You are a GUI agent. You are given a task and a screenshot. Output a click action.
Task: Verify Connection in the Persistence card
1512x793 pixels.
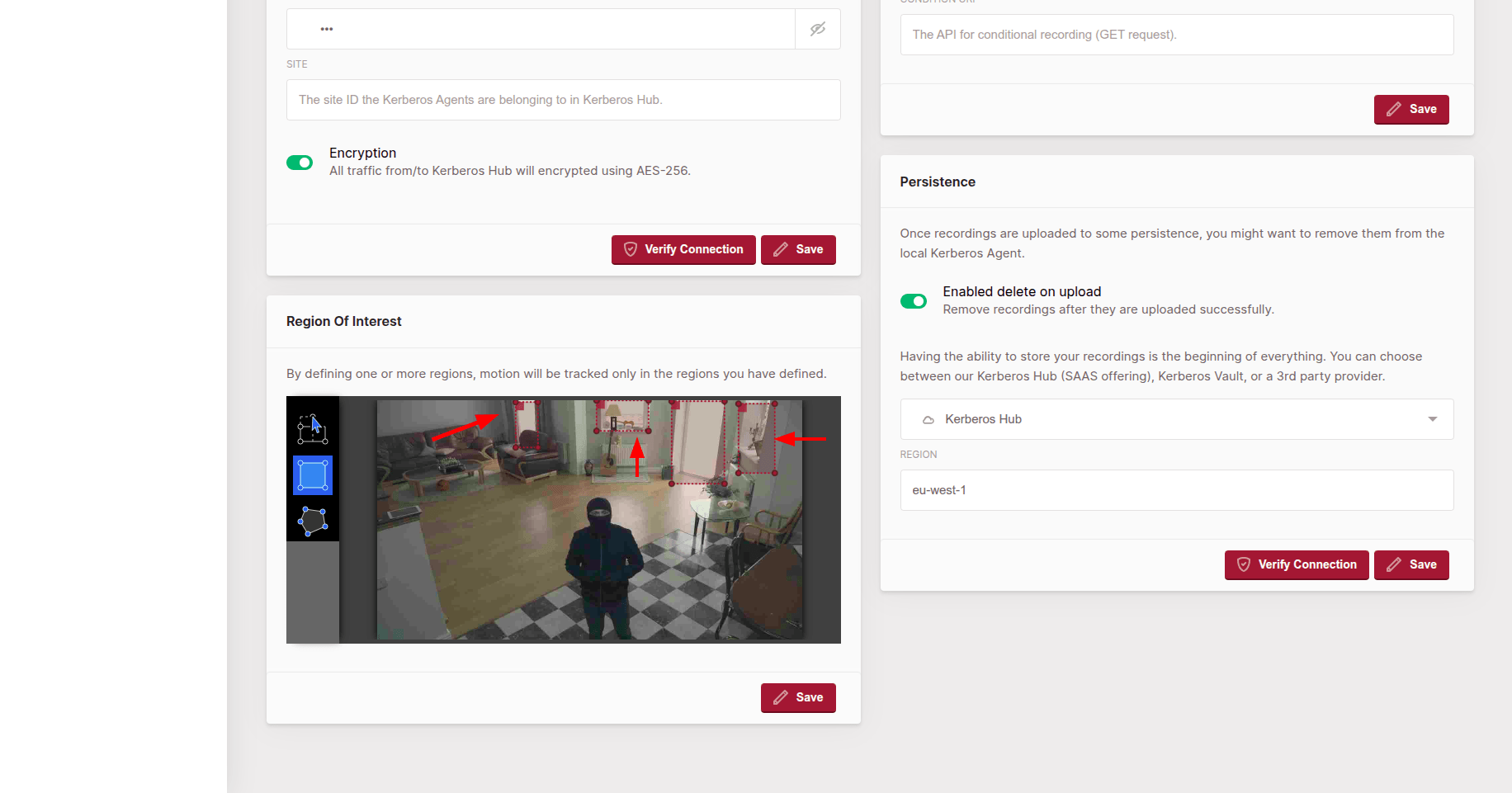tap(1297, 564)
